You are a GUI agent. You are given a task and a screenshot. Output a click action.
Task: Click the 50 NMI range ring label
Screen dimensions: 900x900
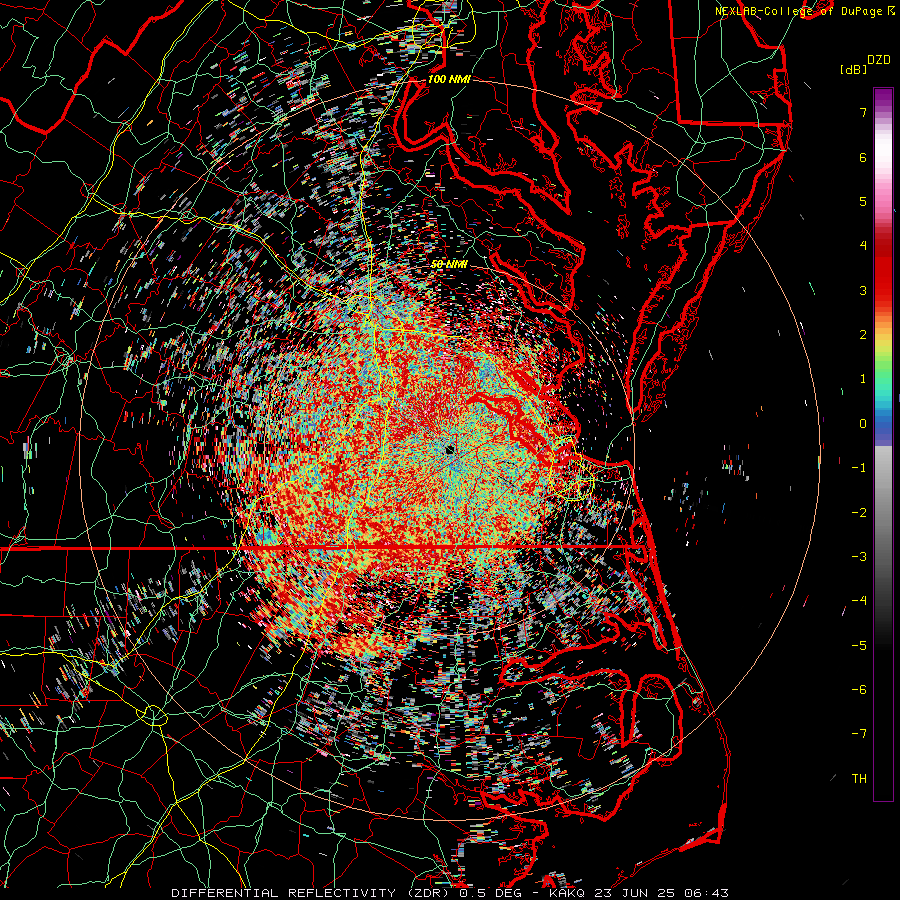(x=449, y=264)
